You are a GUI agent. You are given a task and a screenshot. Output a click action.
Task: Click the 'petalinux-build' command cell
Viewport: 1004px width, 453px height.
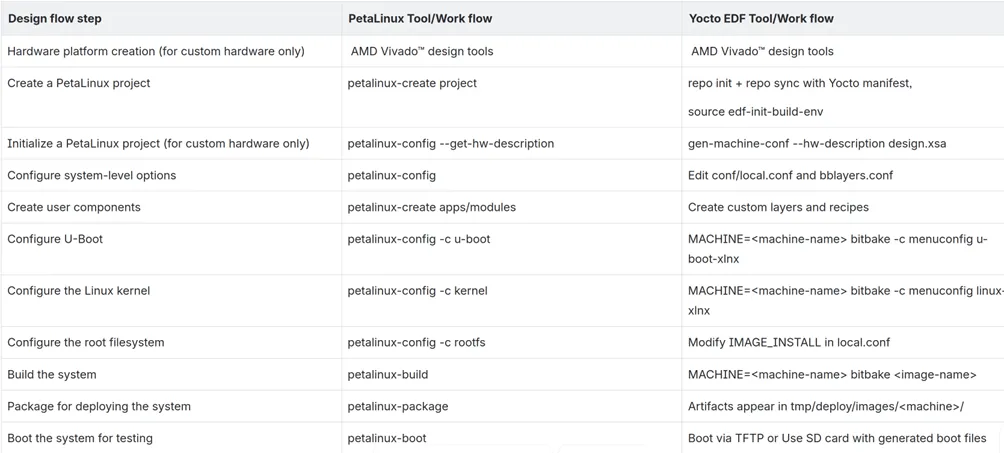point(388,374)
